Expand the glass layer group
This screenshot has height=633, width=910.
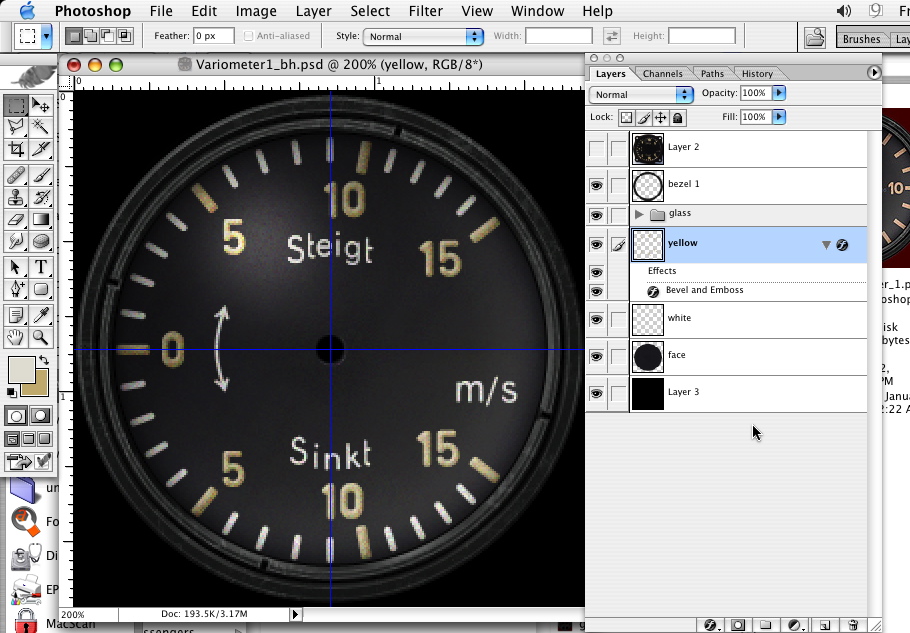639,214
